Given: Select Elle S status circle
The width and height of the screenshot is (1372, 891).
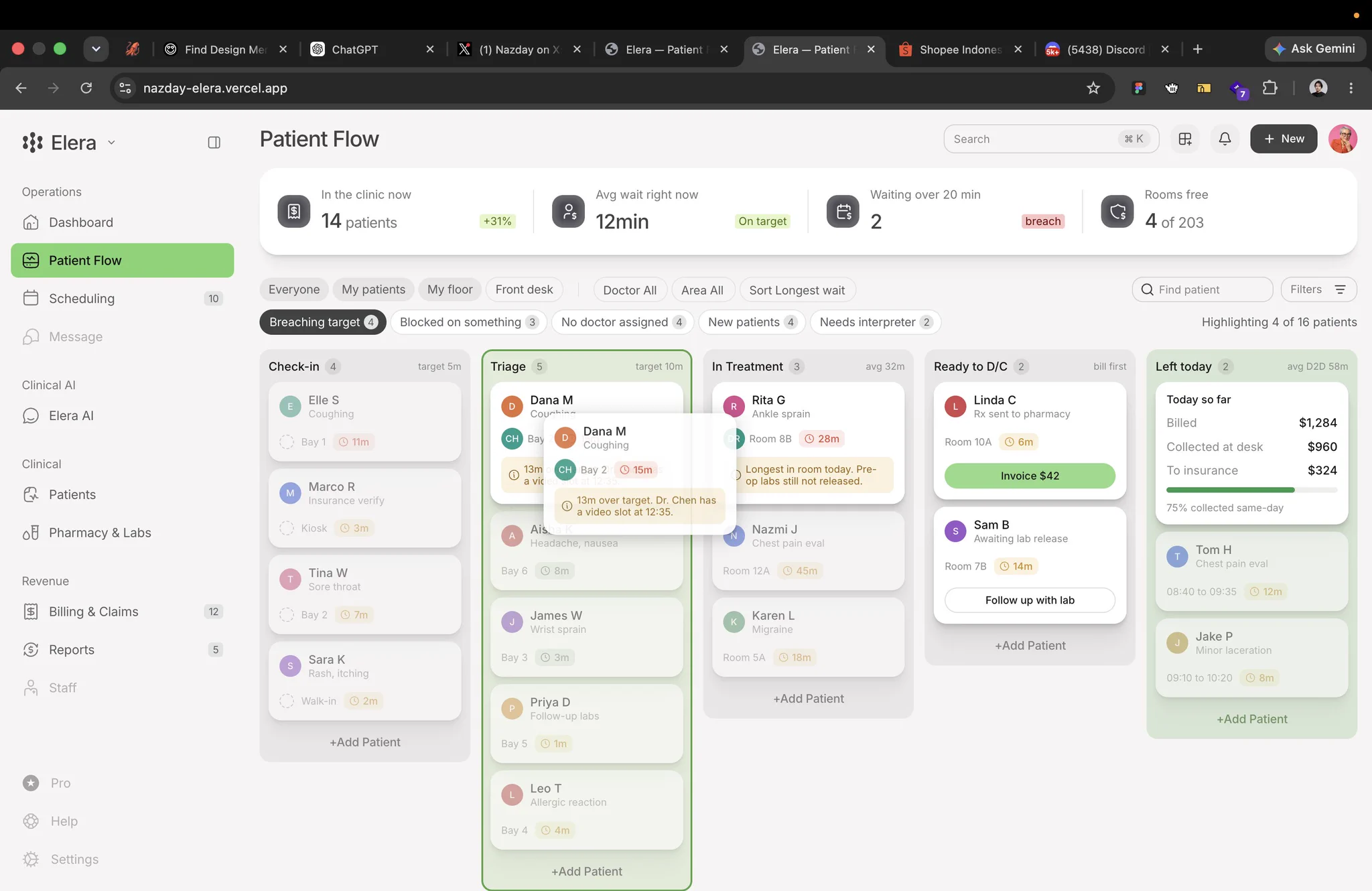Looking at the screenshot, I should tap(287, 442).
